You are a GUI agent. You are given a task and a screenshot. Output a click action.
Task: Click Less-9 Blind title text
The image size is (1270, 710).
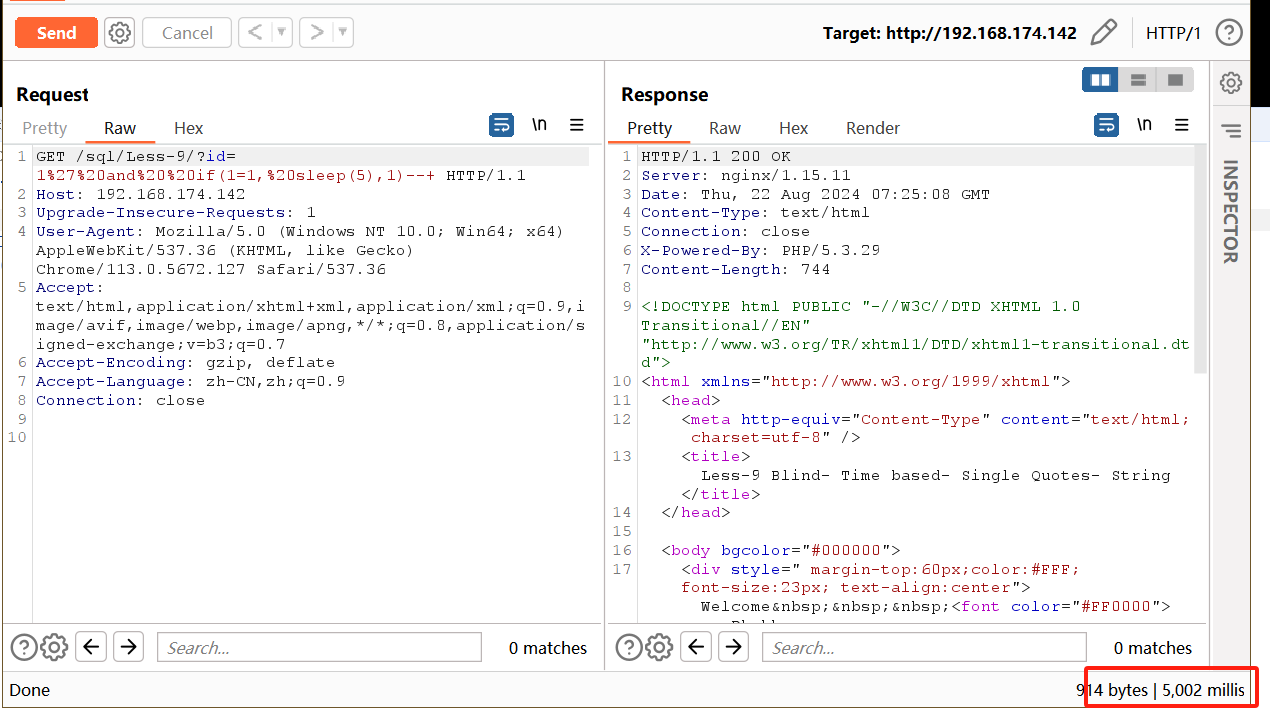click(x=935, y=475)
